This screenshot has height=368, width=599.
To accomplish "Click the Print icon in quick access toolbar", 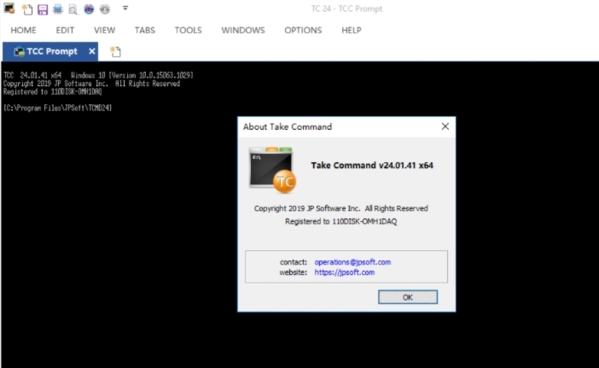I will click(58, 9).
